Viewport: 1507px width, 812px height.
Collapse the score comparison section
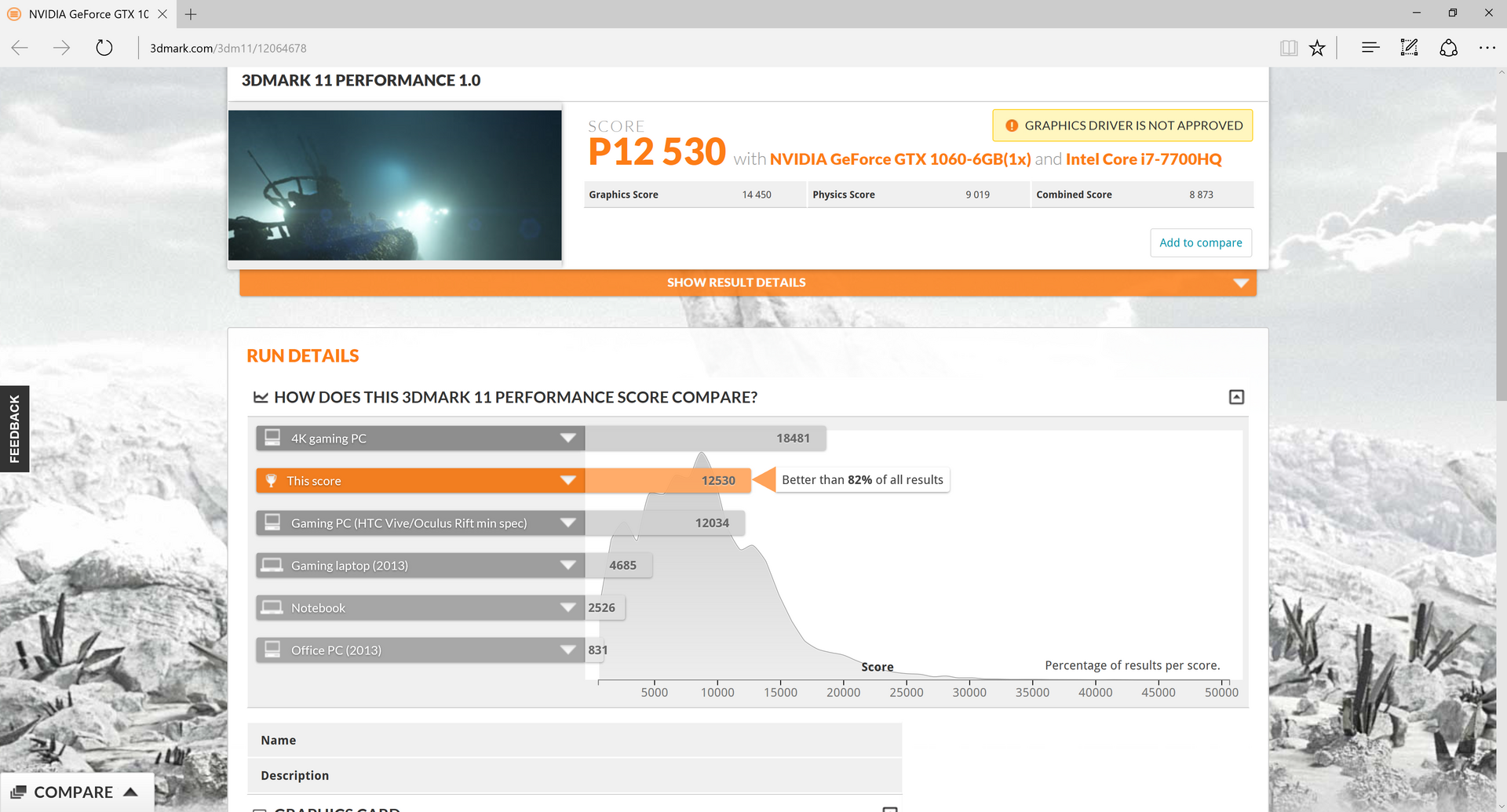(x=1236, y=397)
